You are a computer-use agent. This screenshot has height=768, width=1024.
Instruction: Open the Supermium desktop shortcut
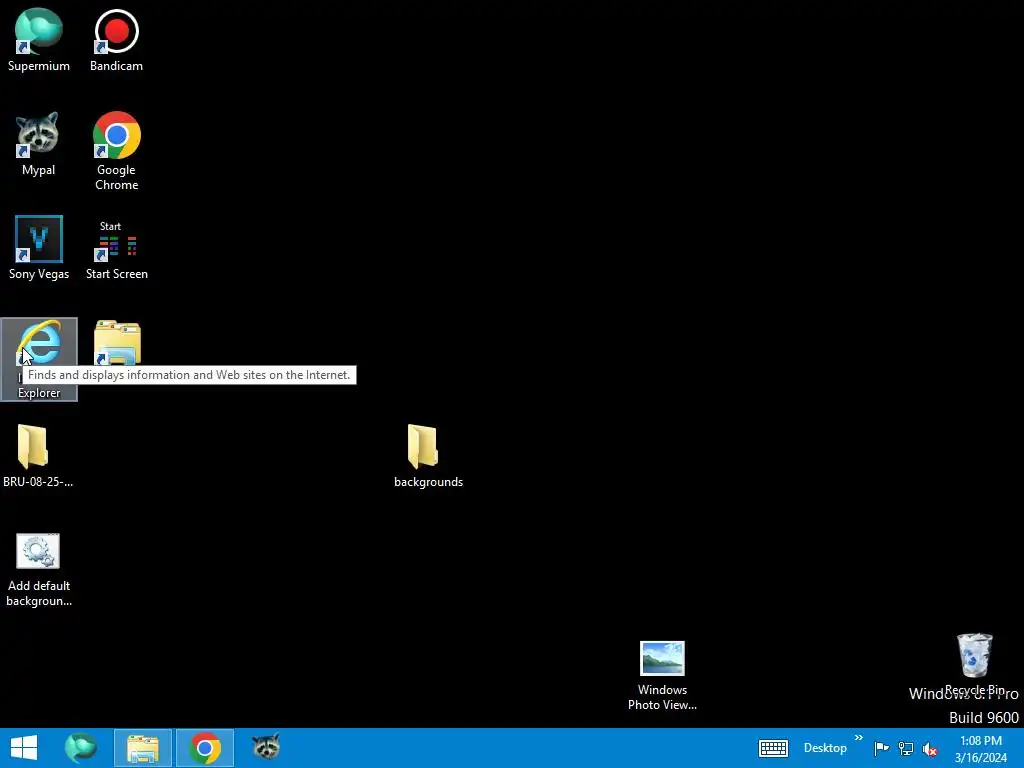[39, 39]
